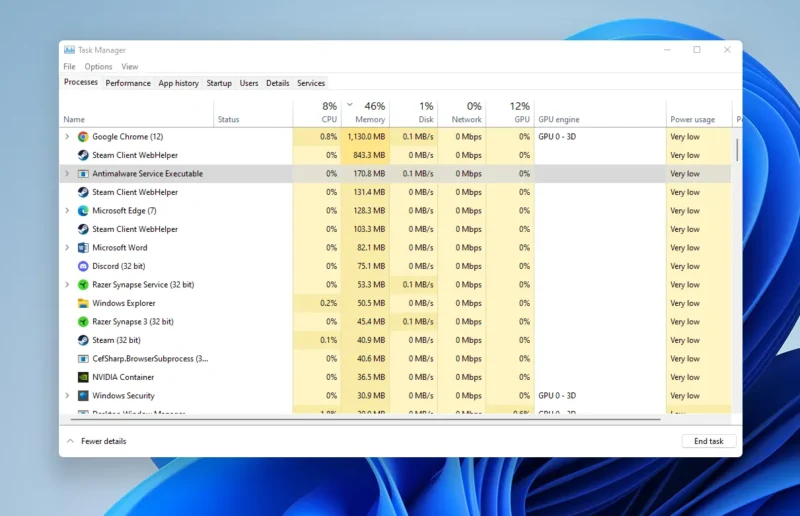The width and height of the screenshot is (800, 516).
Task: Sort by the Power usage column header
Action: 699,113
